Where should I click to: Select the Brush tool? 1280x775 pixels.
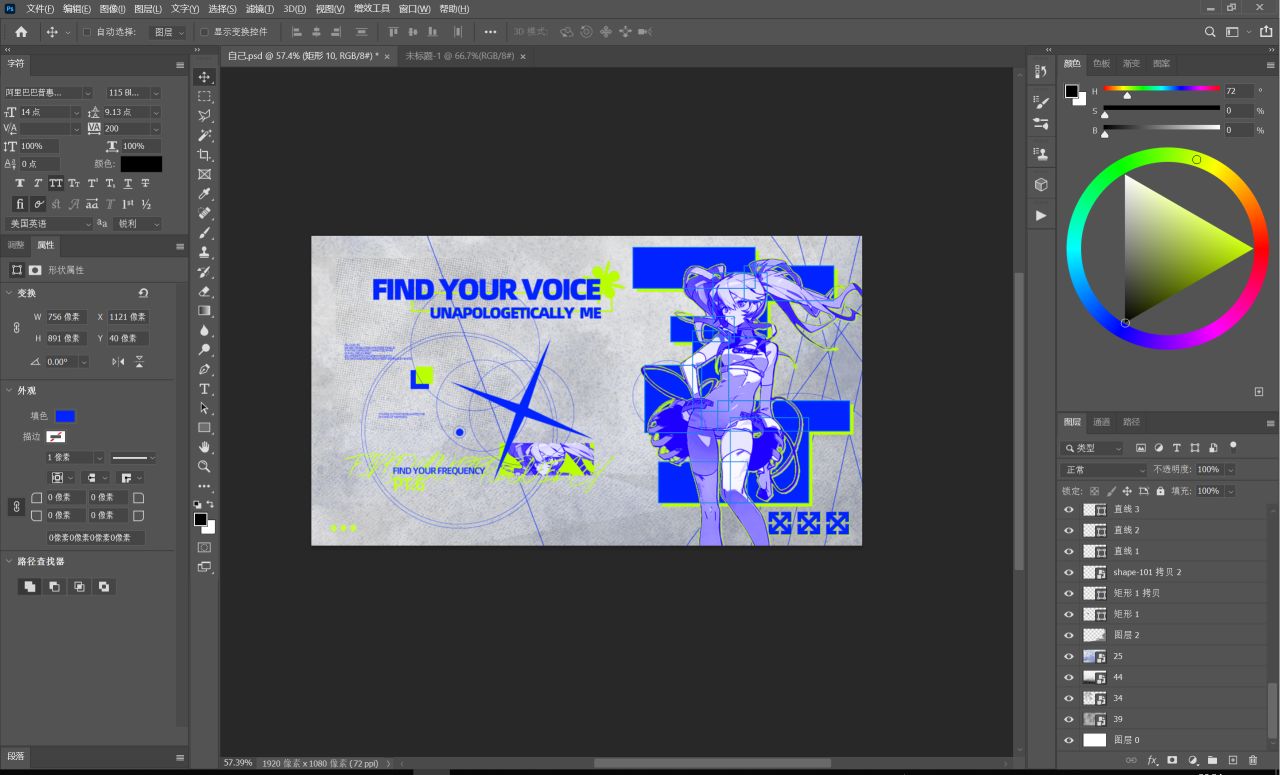[204, 233]
